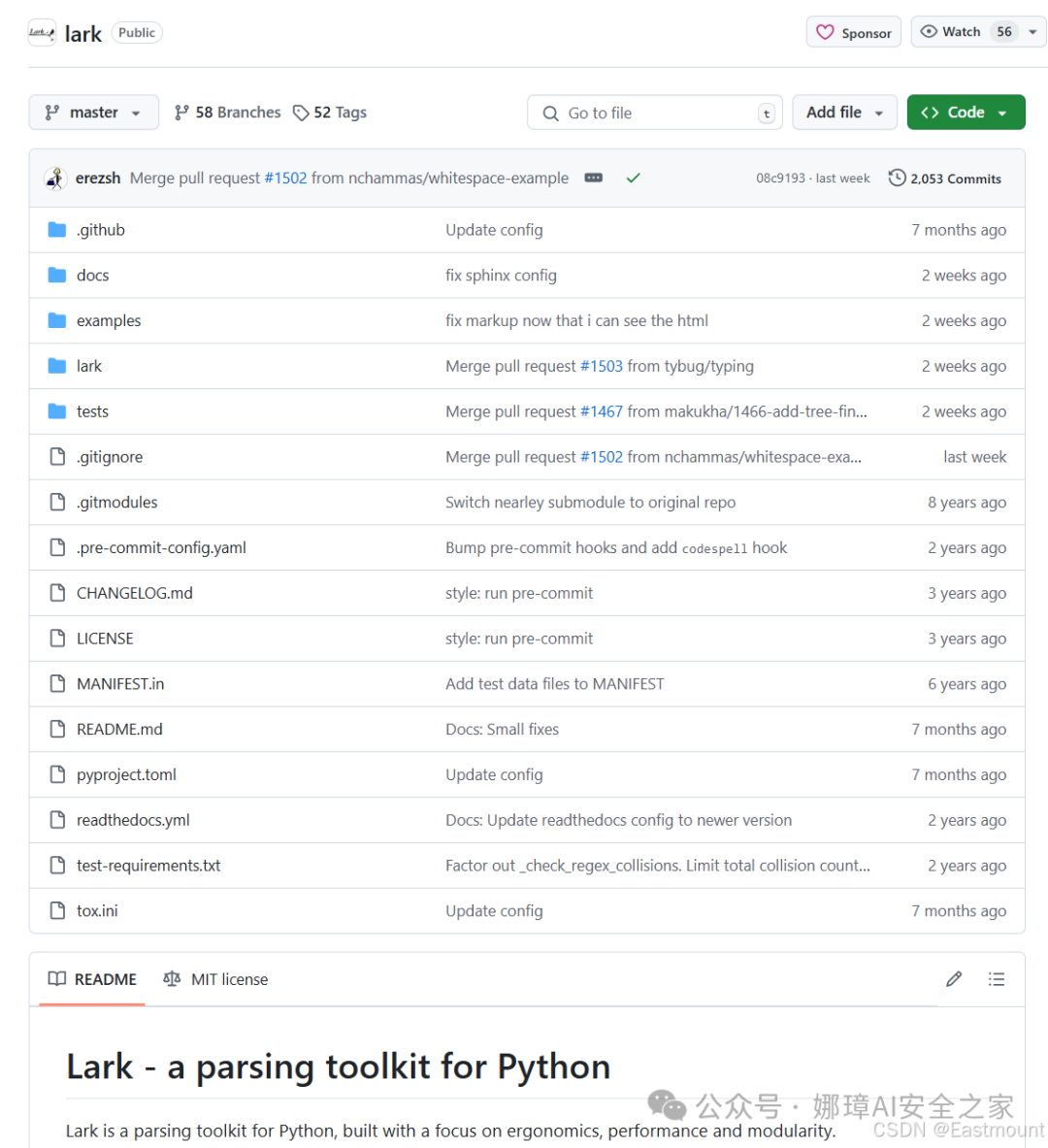Click the docs folder icon
The height and width of the screenshot is (1148, 1048).
pyautogui.click(x=57, y=276)
